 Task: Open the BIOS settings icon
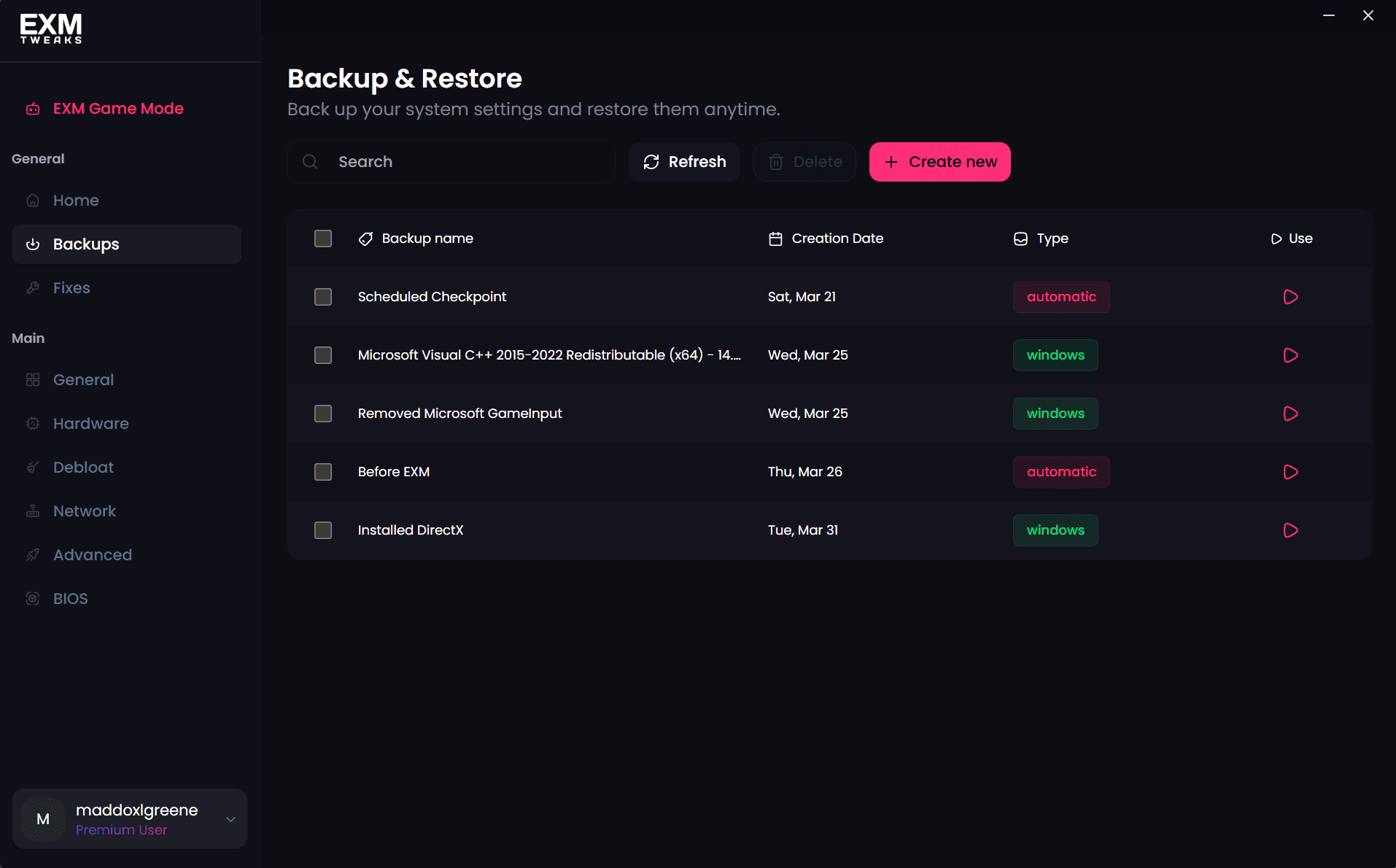tap(33, 598)
